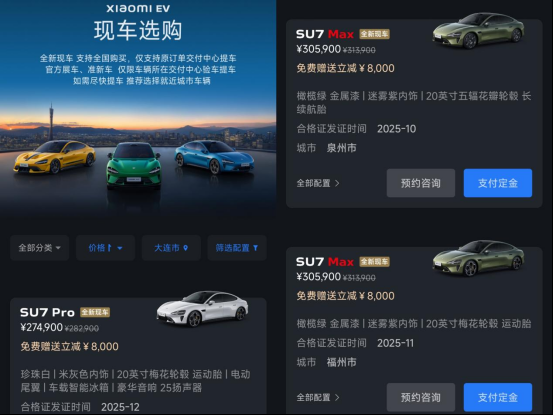Click 预约咨询 for the Fuzhou SU7 Max
The height and width of the screenshot is (415, 553).
click(421, 397)
